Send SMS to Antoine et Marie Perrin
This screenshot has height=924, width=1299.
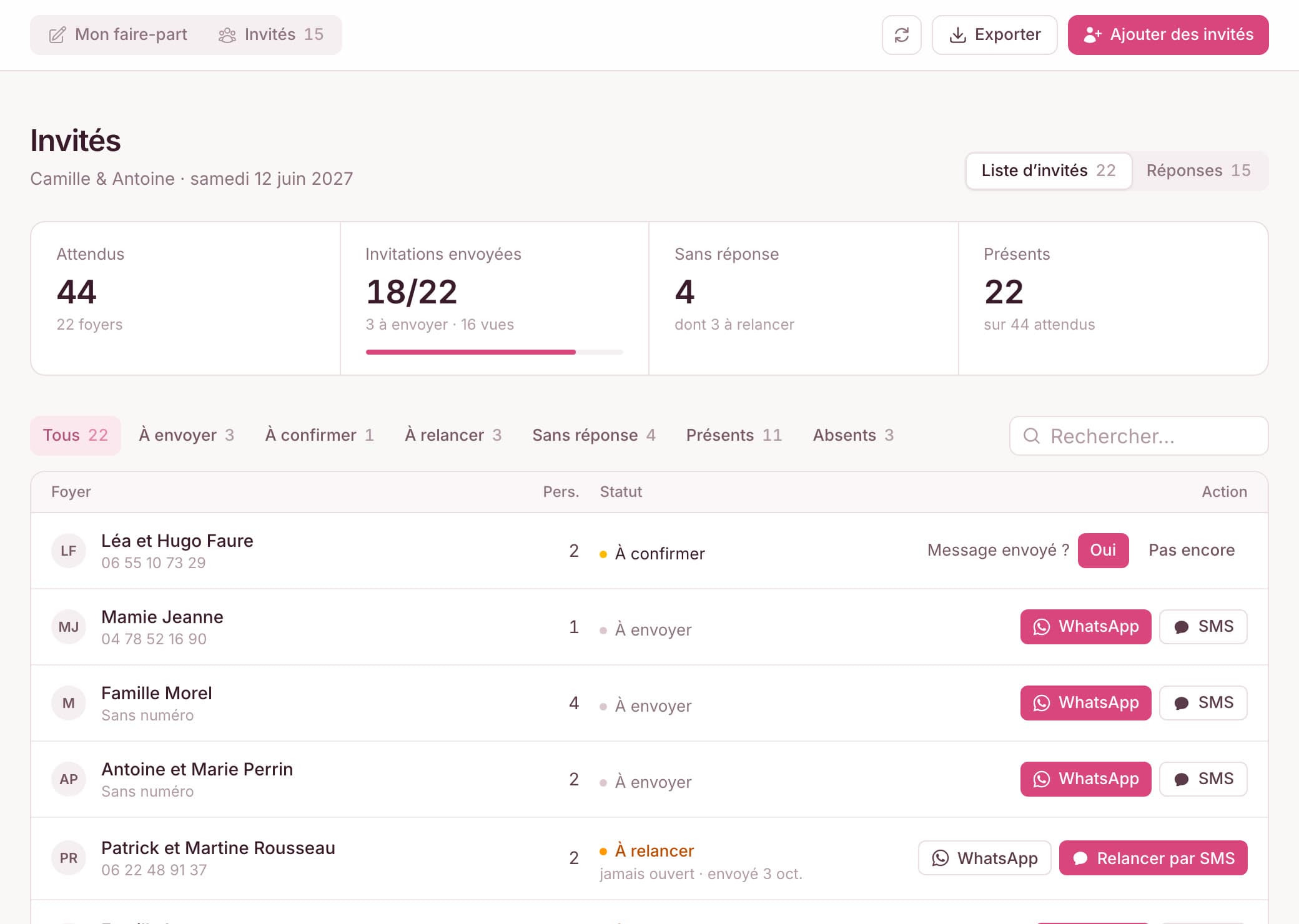click(1203, 779)
